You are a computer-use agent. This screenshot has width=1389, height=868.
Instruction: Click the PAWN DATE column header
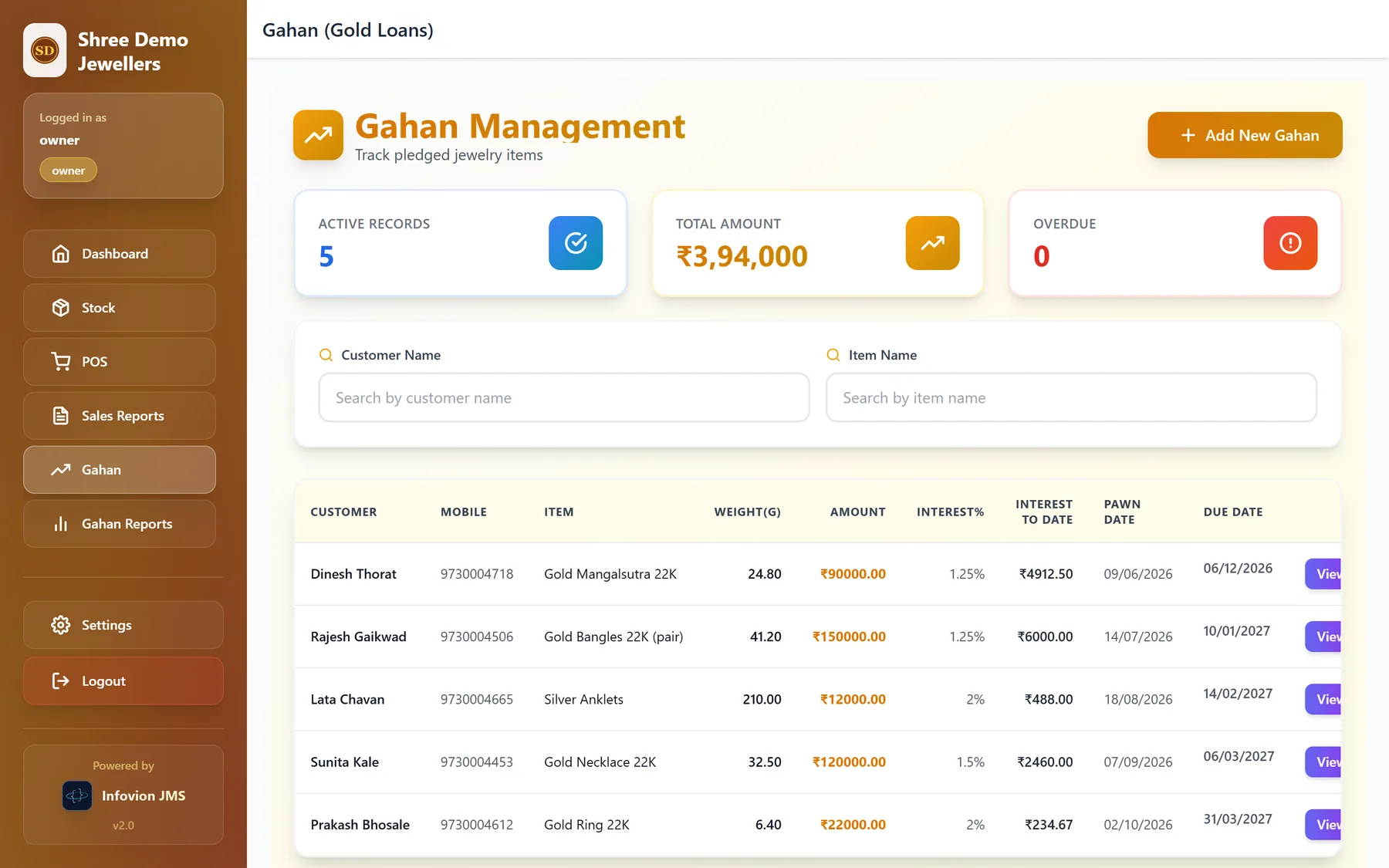point(1122,512)
